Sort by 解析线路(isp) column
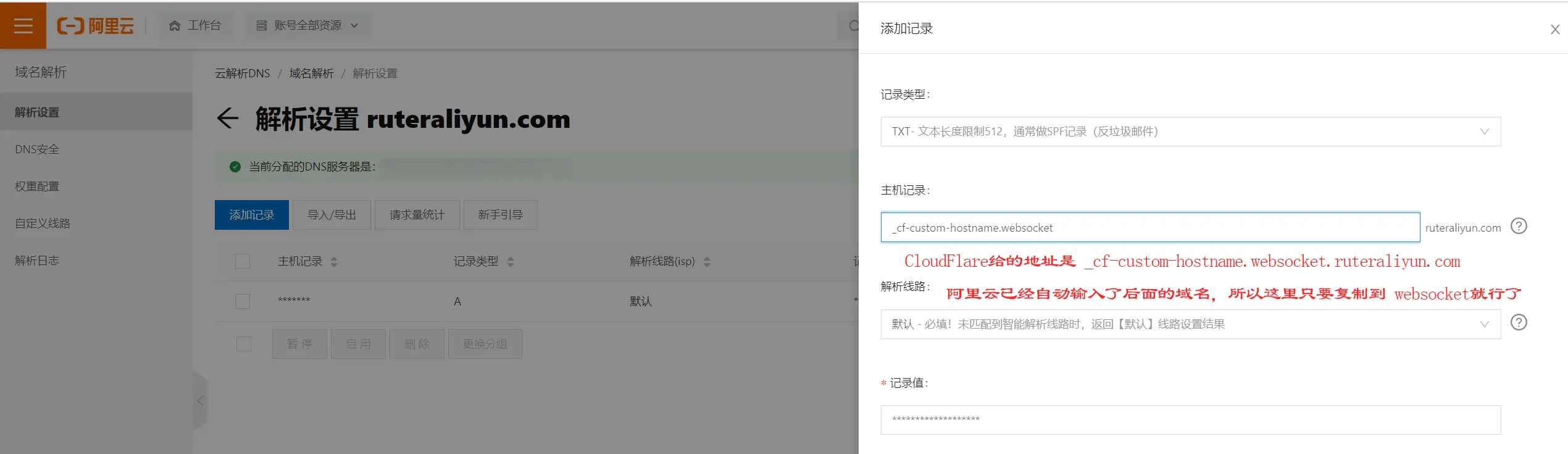 click(x=707, y=262)
